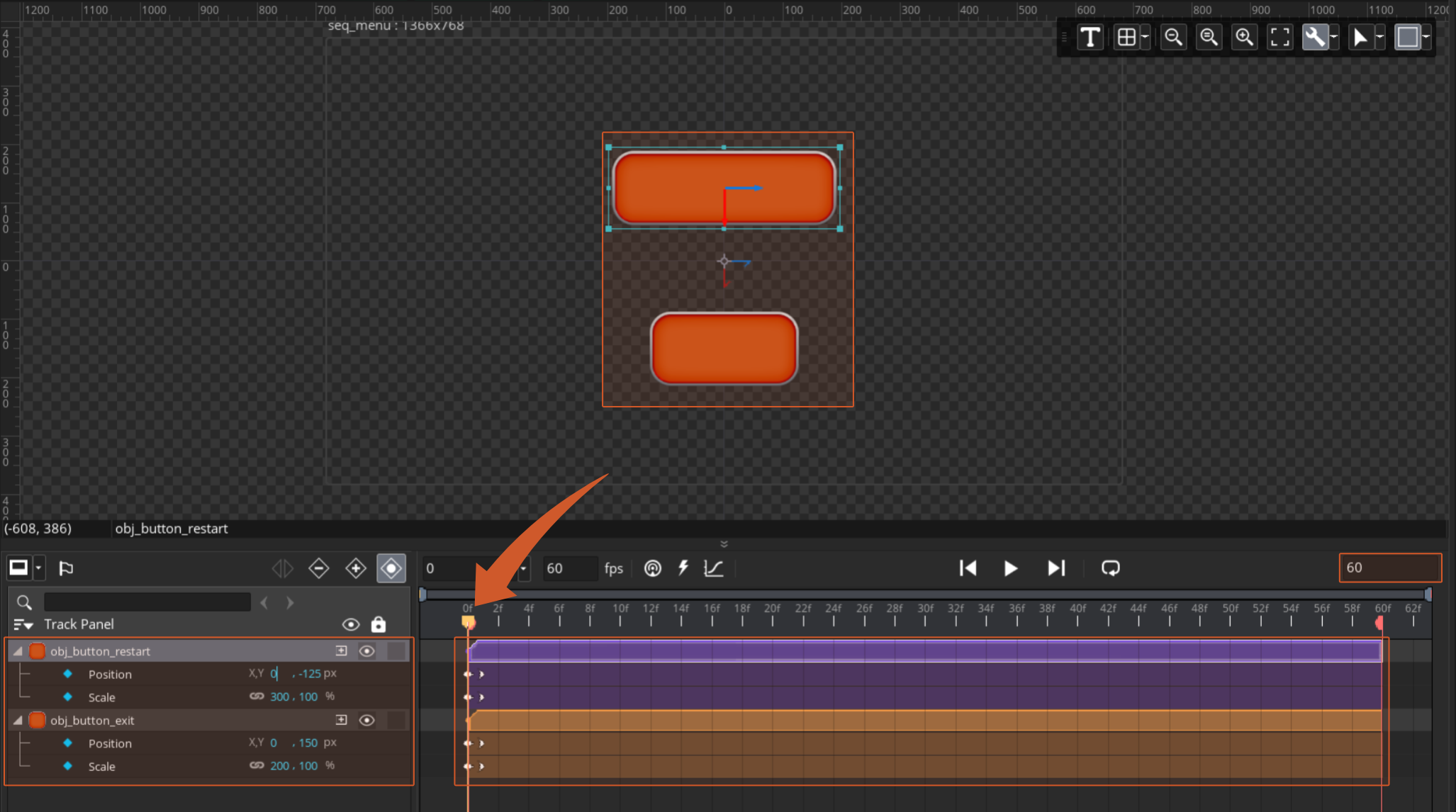The height and width of the screenshot is (812, 1456).
Task: Click the restart Position keyframe diamond
Action: pyautogui.click(x=68, y=674)
